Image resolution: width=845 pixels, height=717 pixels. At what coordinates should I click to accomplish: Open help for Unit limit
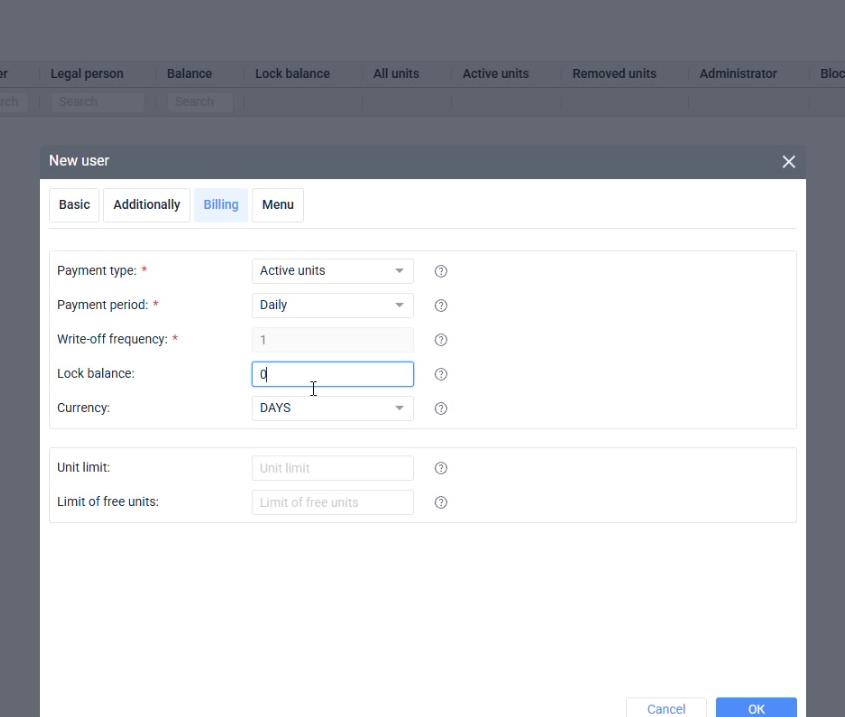pos(440,468)
